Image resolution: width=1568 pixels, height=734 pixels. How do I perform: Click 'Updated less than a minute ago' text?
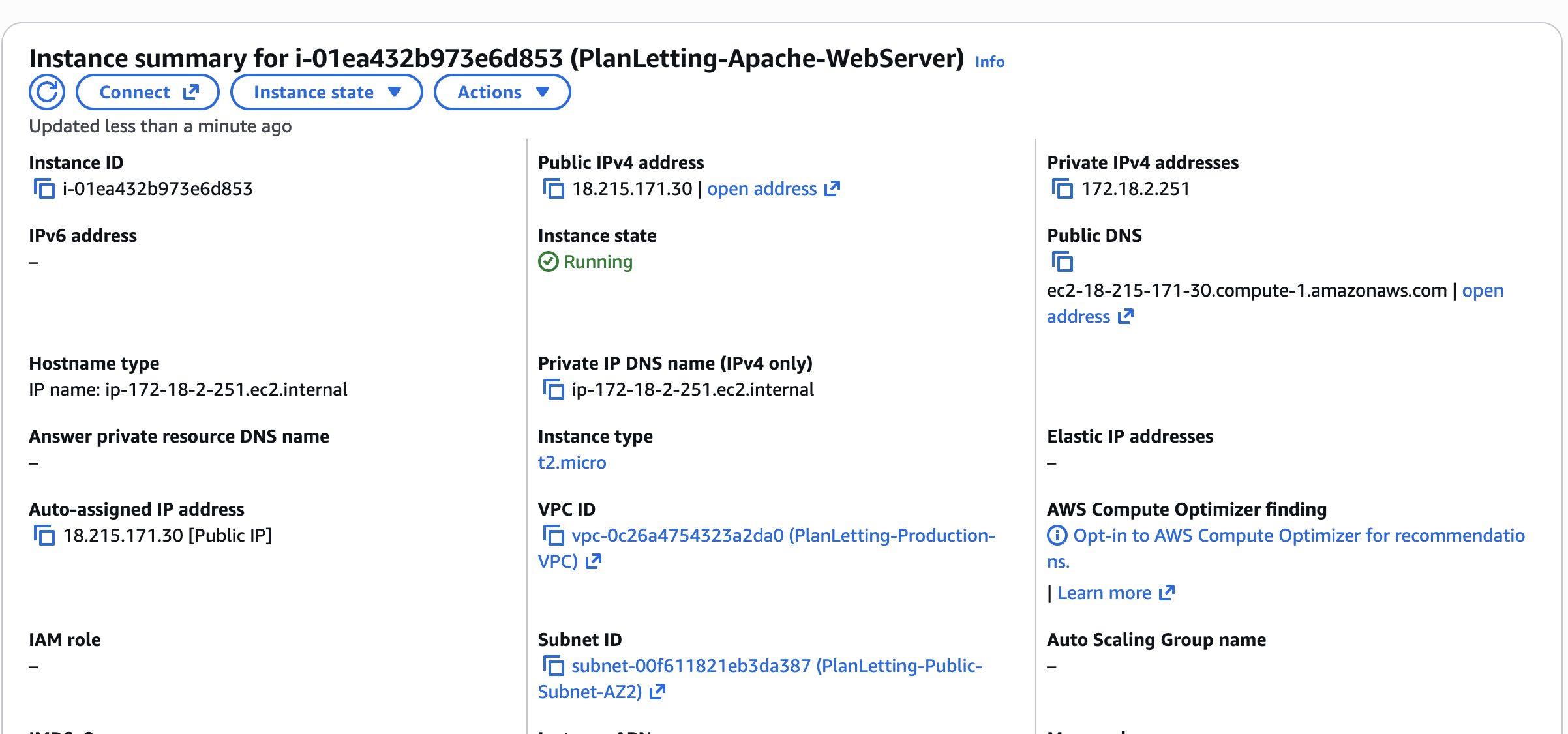point(160,126)
